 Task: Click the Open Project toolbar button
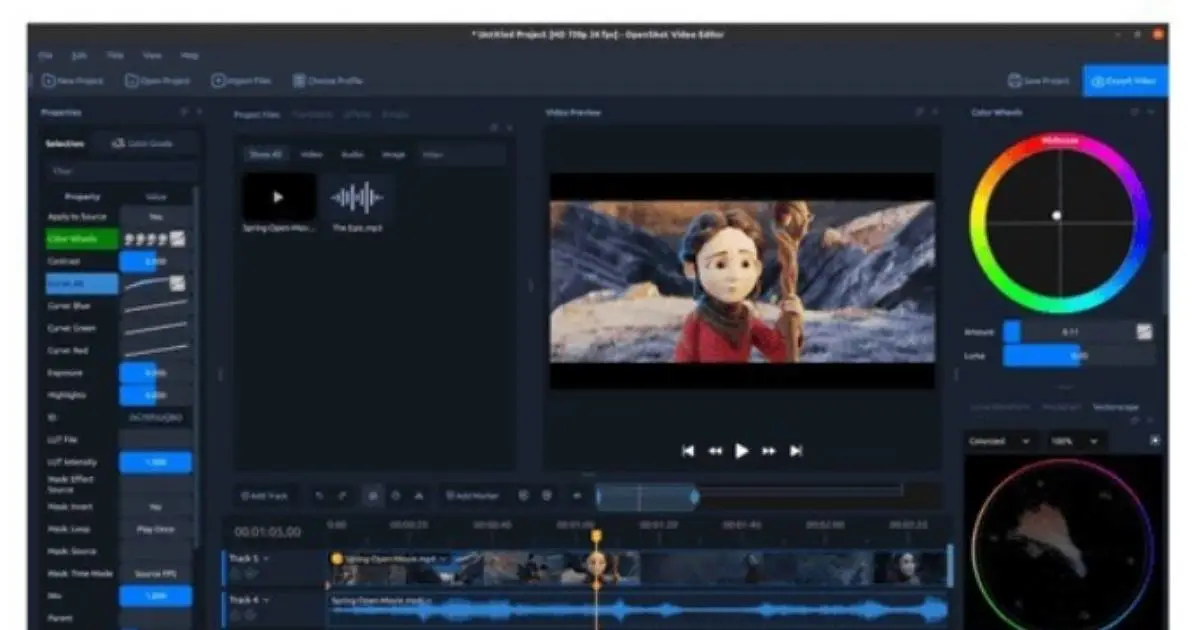pos(158,81)
